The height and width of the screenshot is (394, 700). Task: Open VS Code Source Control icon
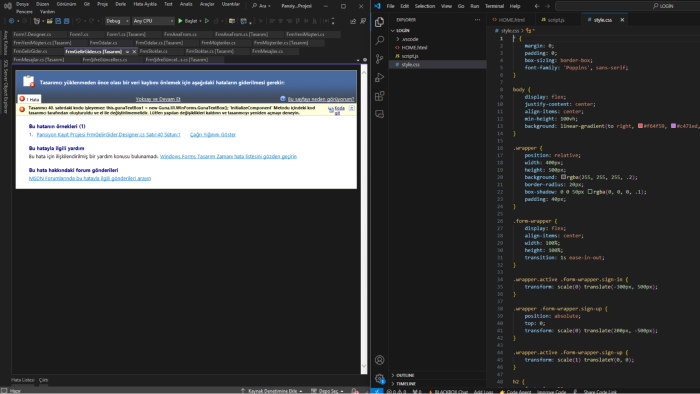[x=379, y=59]
